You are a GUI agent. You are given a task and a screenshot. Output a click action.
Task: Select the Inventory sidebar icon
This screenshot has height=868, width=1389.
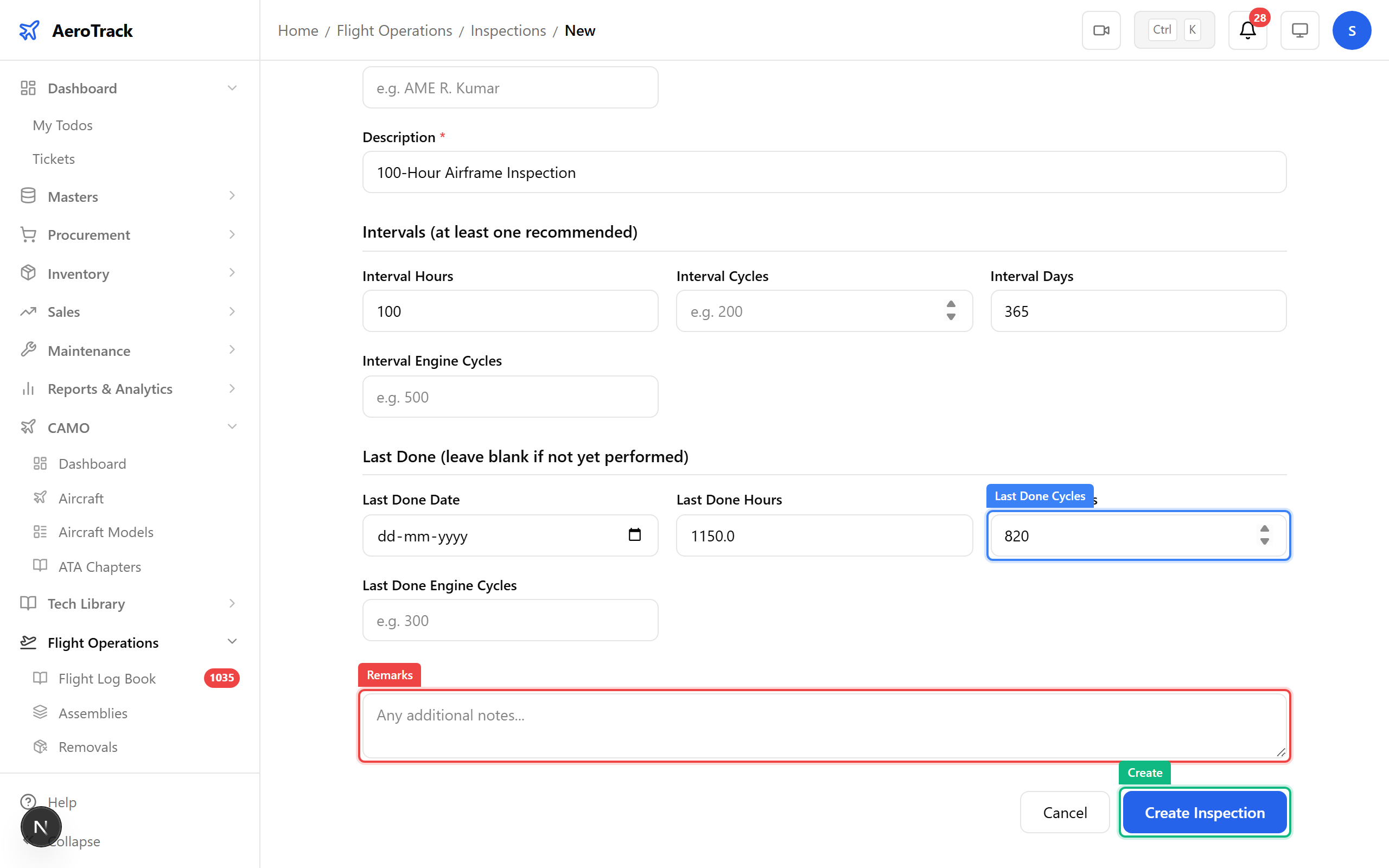click(x=28, y=273)
